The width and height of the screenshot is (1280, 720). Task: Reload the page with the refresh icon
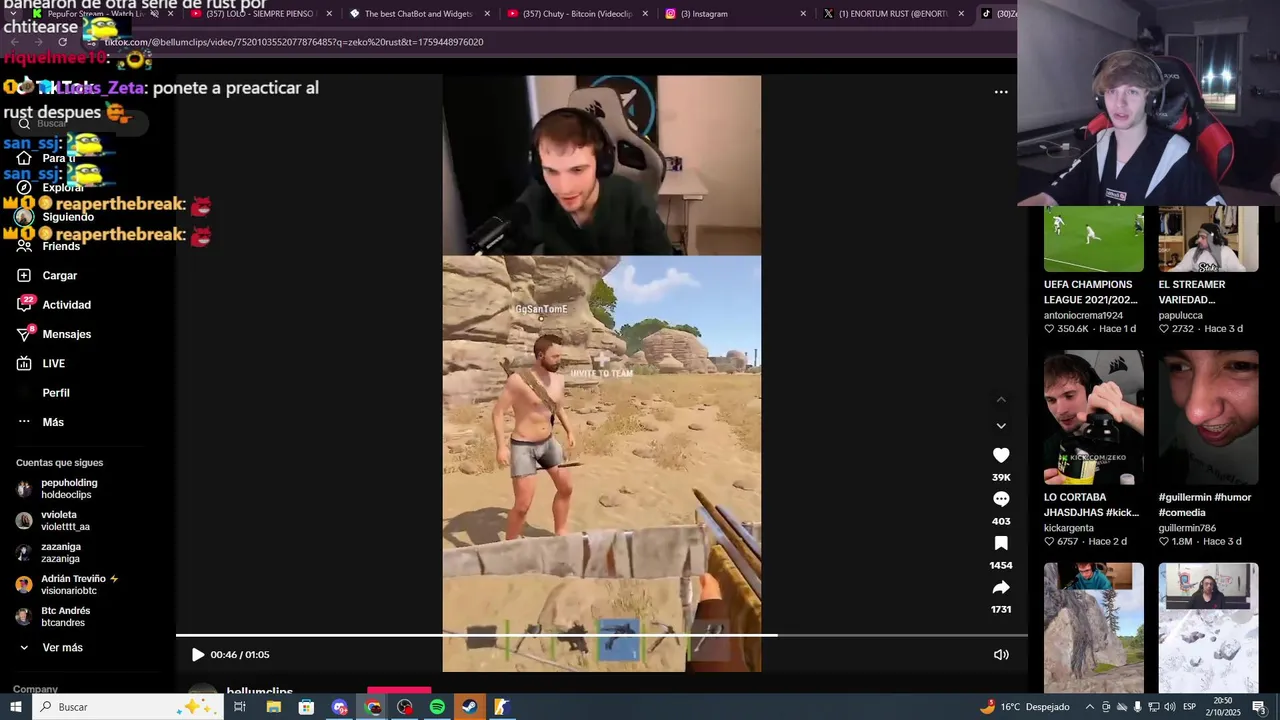[x=62, y=42]
